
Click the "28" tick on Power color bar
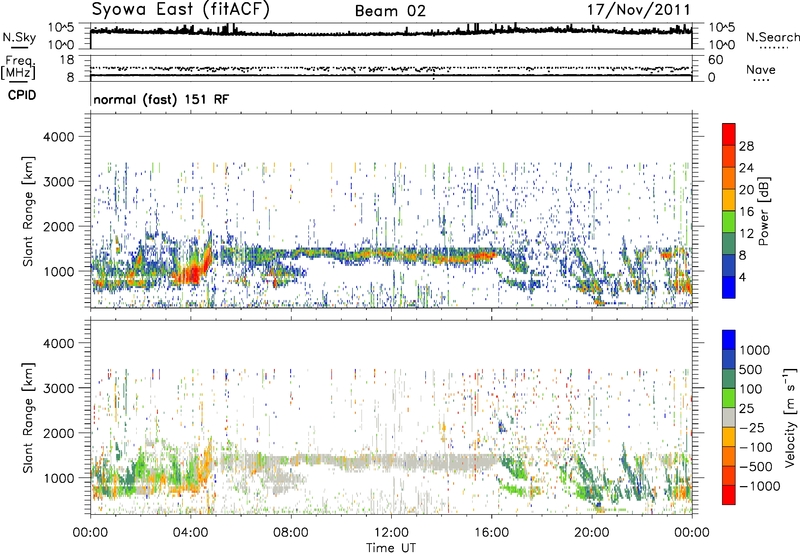click(746, 146)
